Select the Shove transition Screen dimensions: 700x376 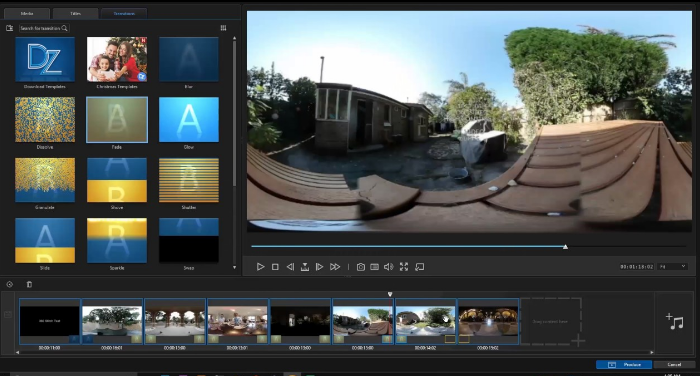click(117, 180)
